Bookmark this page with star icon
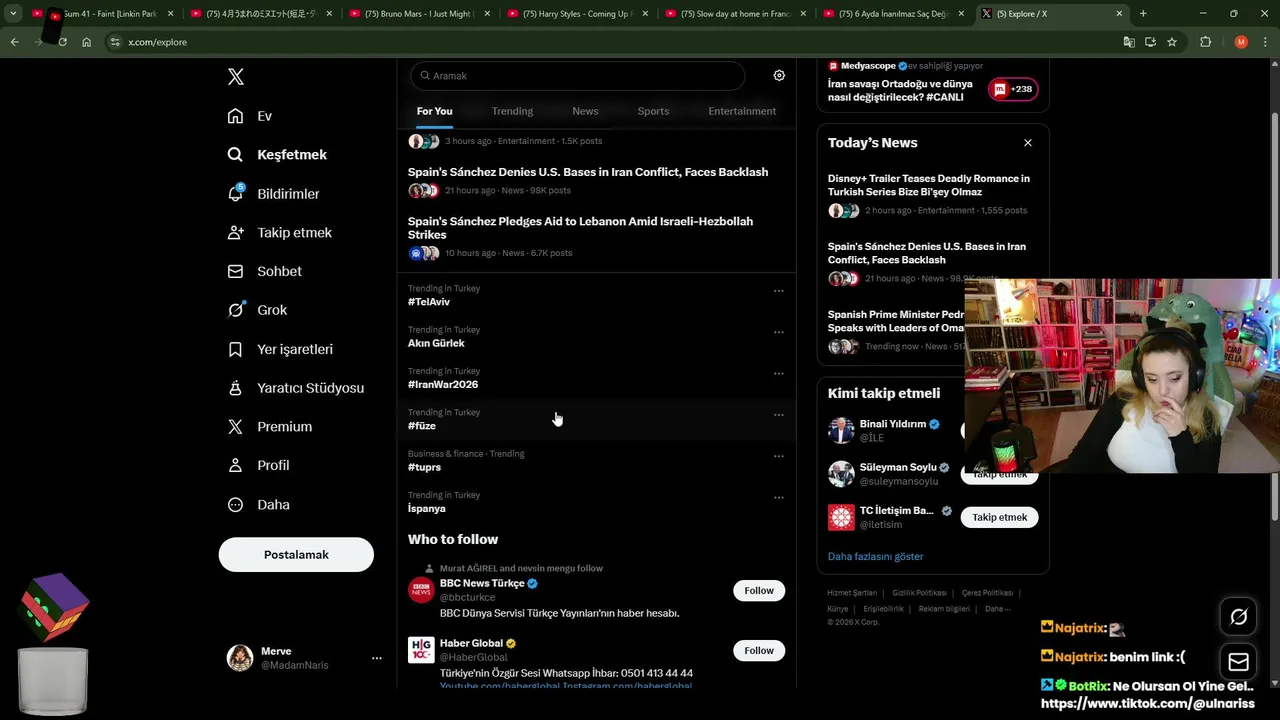The image size is (1280, 720). tap(1172, 42)
